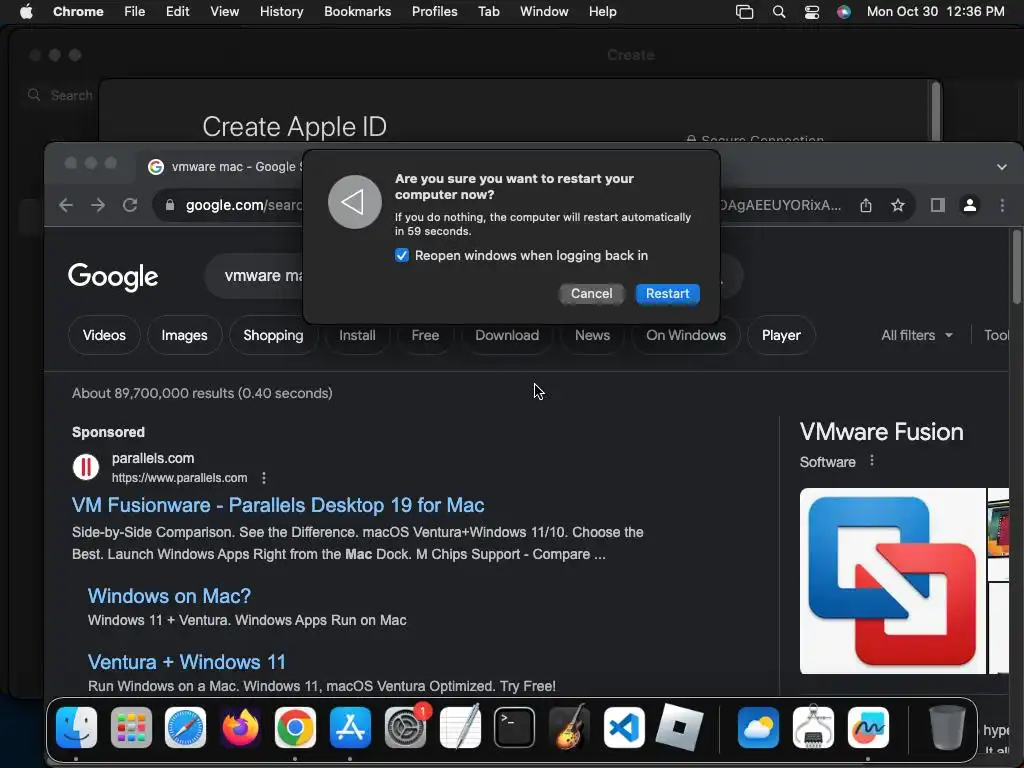Open the Apple menu

[x=26, y=11]
